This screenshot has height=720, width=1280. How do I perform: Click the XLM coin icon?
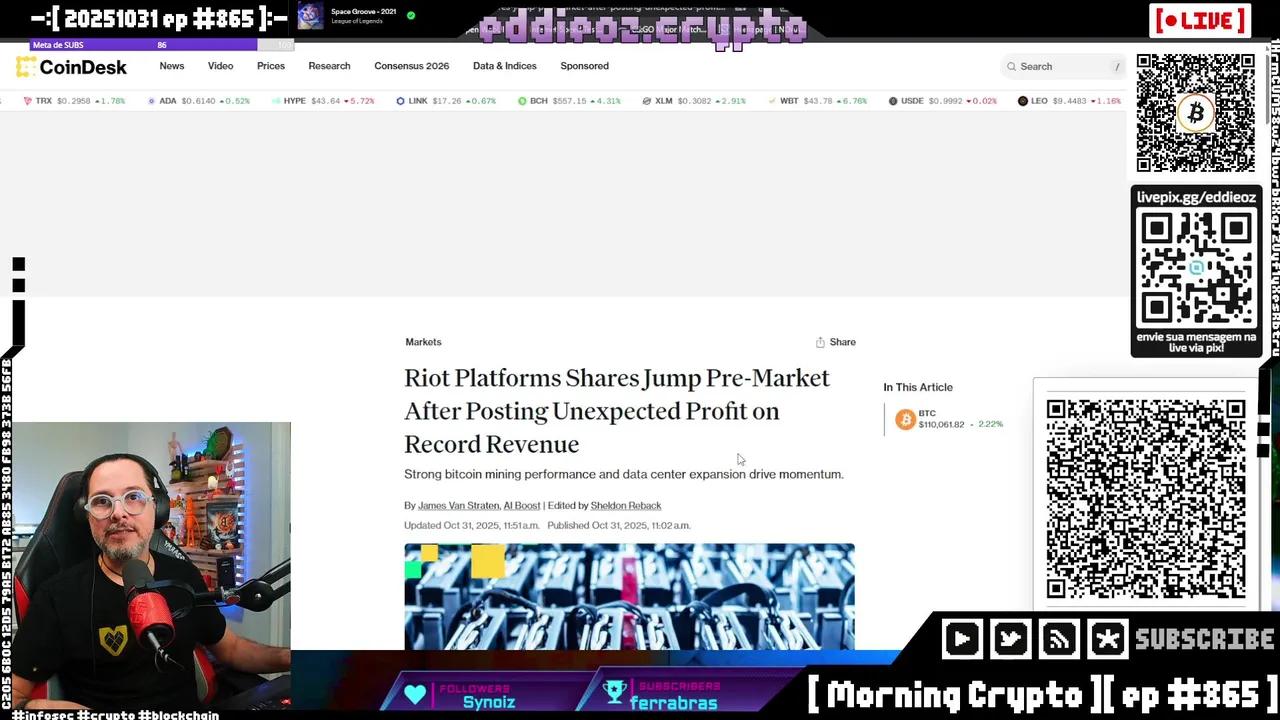[646, 101]
